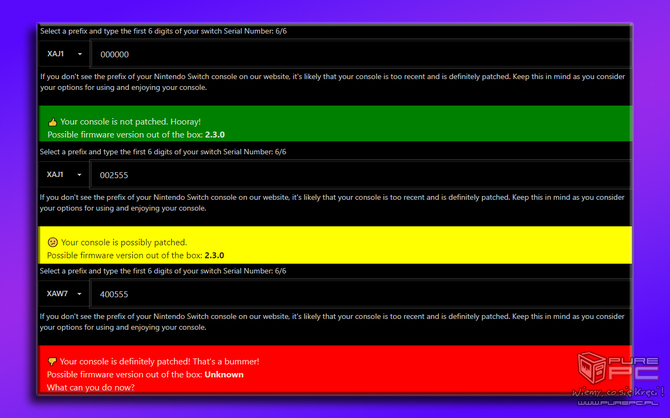This screenshot has height=418, width=670.
Task: Click the serial number prompt above the 400555 field
Action: [x=163, y=271]
